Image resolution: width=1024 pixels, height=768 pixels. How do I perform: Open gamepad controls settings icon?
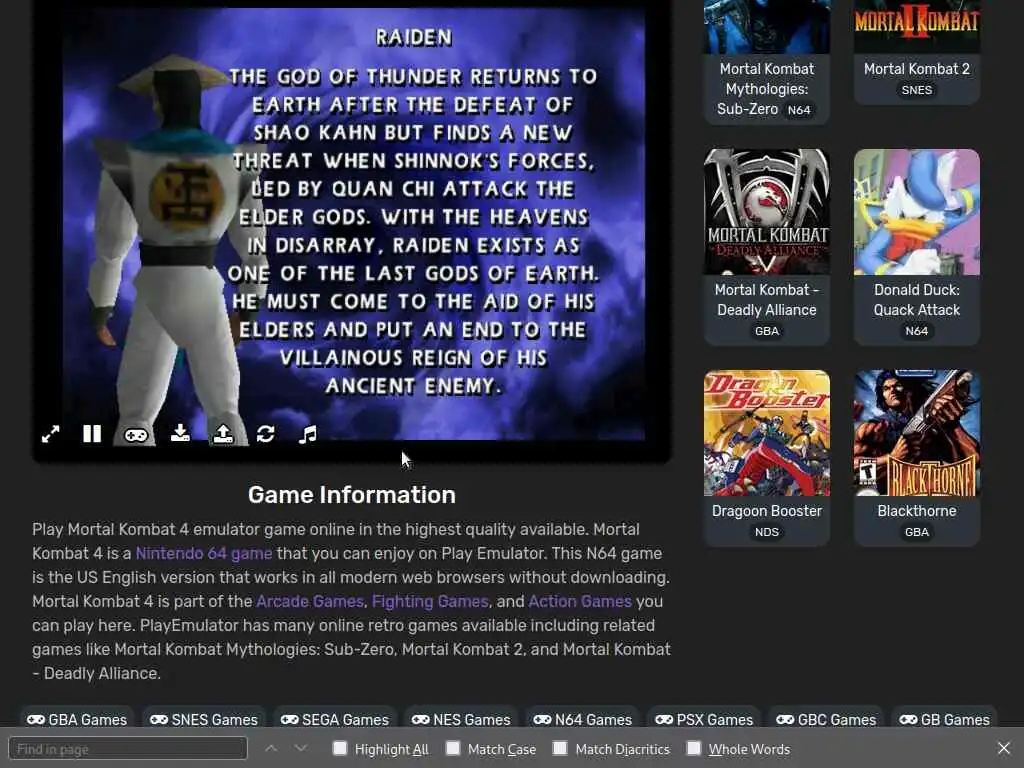136,435
